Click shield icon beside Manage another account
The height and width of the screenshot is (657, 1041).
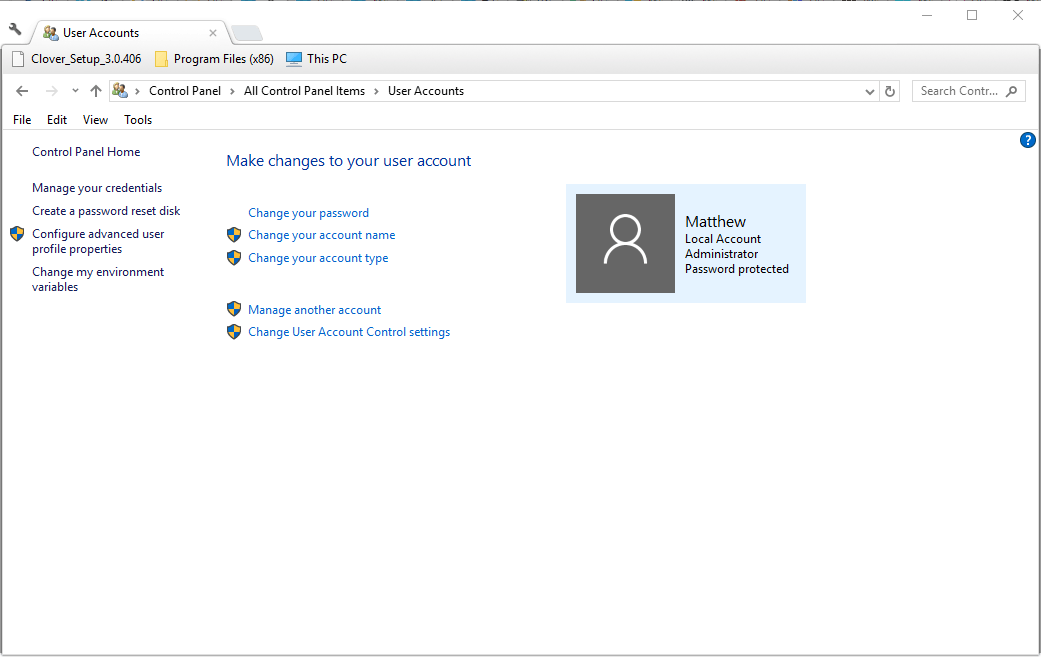(234, 309)
